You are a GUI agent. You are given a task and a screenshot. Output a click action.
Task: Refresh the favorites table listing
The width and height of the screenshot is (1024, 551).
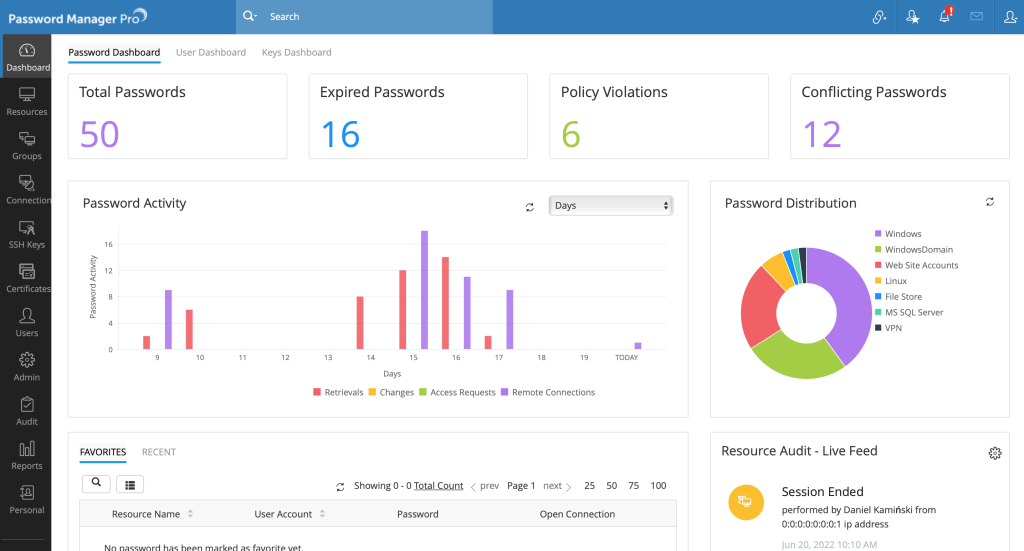click(340, 487)
